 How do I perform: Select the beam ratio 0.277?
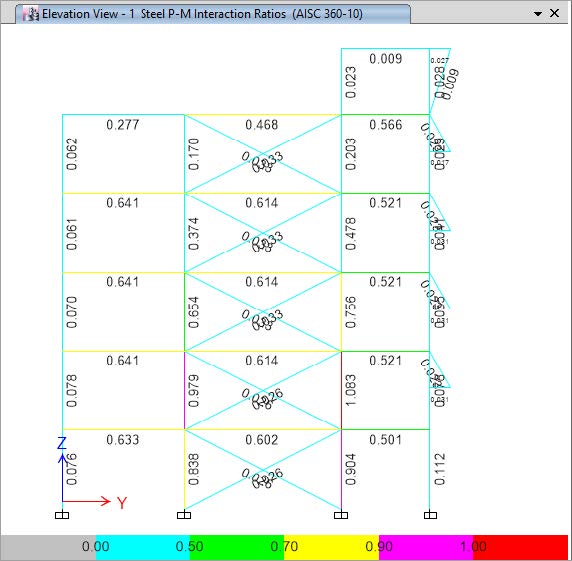pyautogui.click(x=123, y=125)
